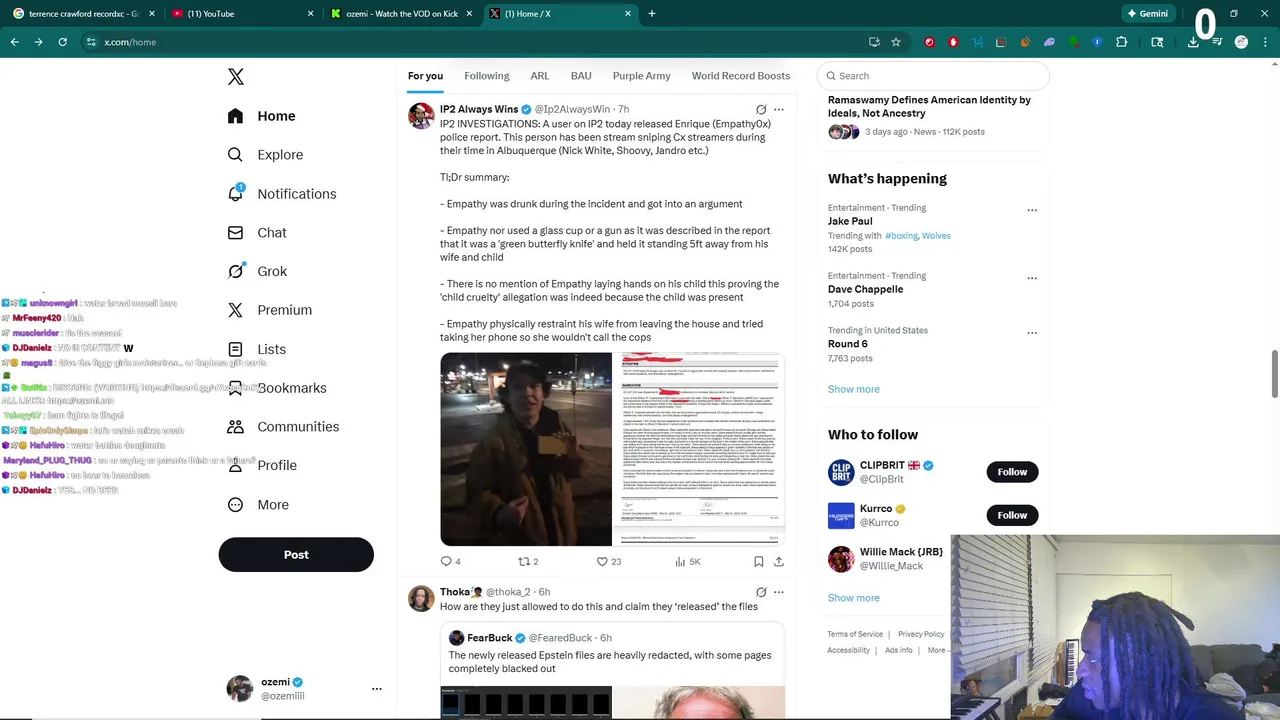This screenshot has height=720, width=1280.
Task: Open Home from the sidebar
Action: [261, 116]
